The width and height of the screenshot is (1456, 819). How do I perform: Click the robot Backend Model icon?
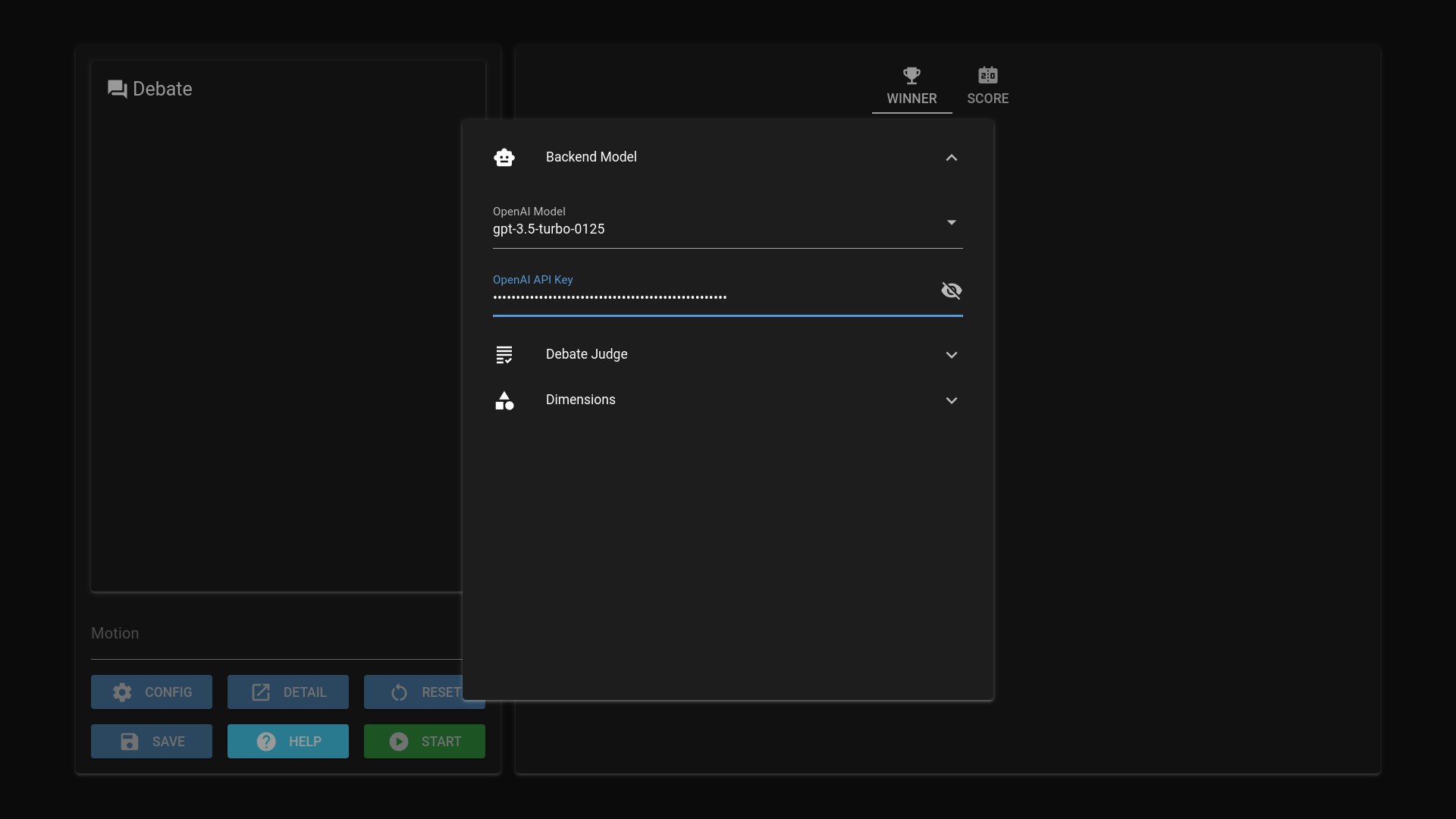click(x=504, y=157)
